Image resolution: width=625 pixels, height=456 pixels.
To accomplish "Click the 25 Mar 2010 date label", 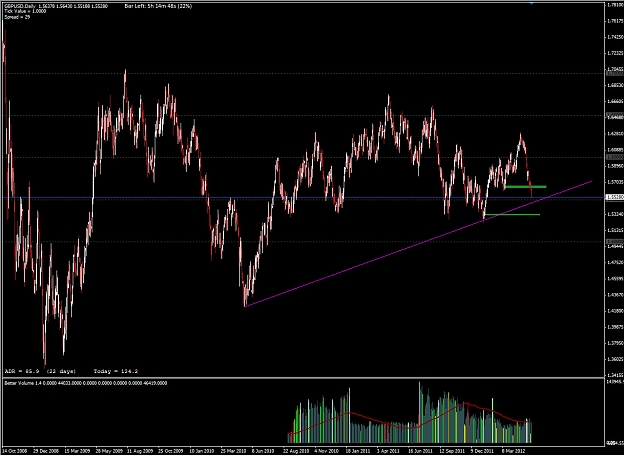I will pos(234,450).
